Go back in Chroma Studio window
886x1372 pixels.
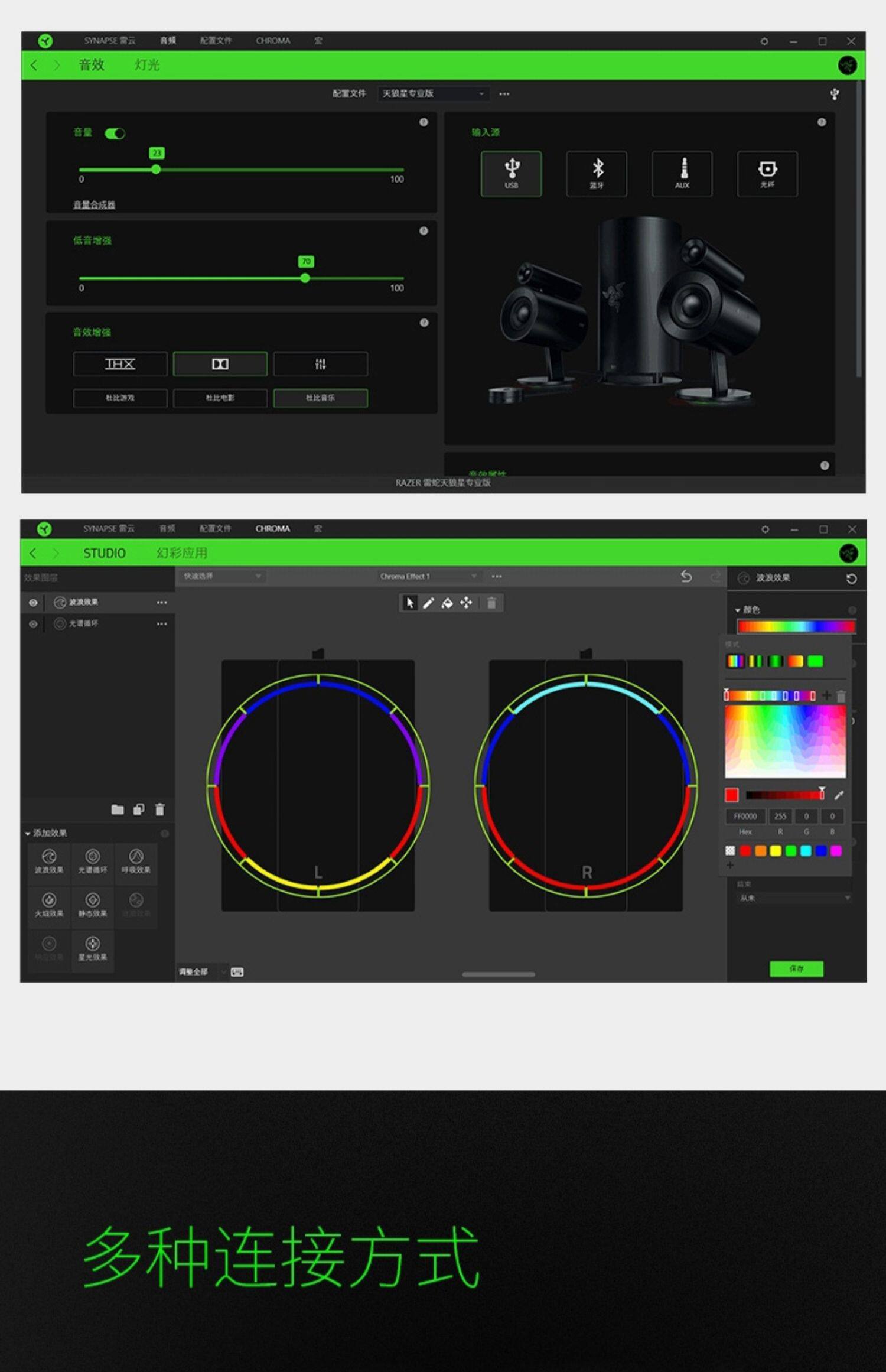(x=33, y=553)
